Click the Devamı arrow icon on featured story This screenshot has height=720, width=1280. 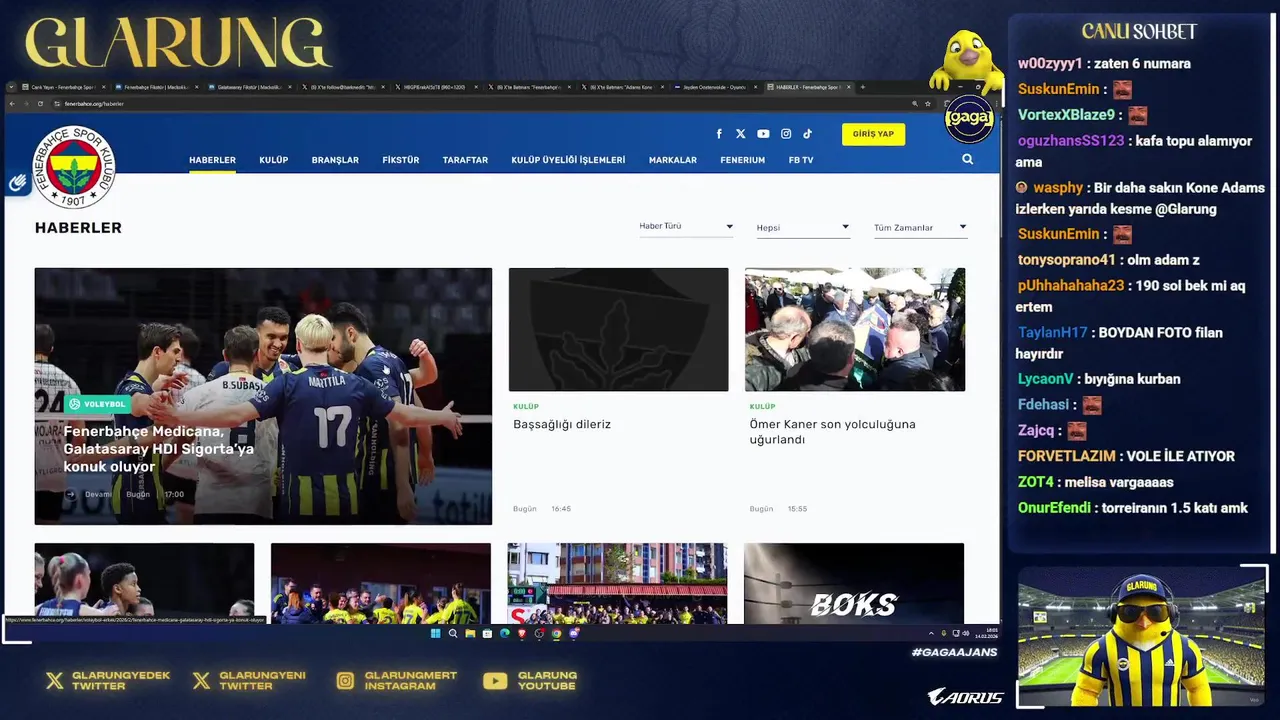click(x=70, y=494)
